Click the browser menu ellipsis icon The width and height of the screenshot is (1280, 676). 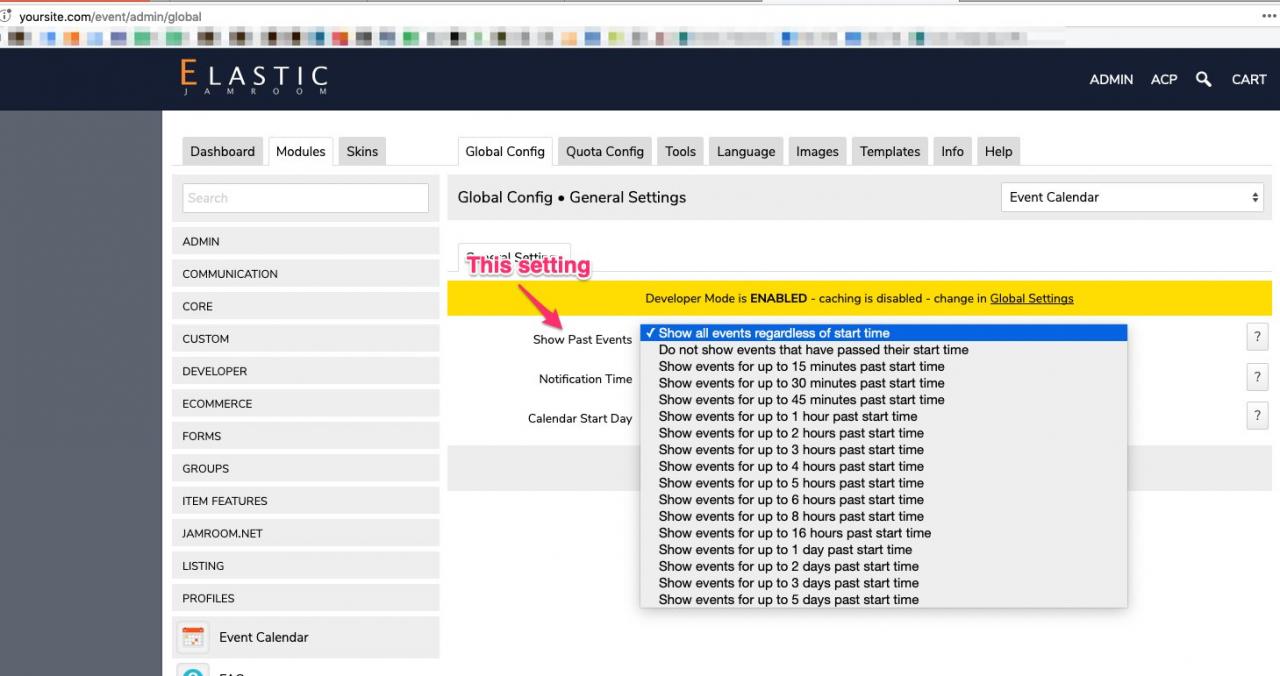(x=1269, y=16)
